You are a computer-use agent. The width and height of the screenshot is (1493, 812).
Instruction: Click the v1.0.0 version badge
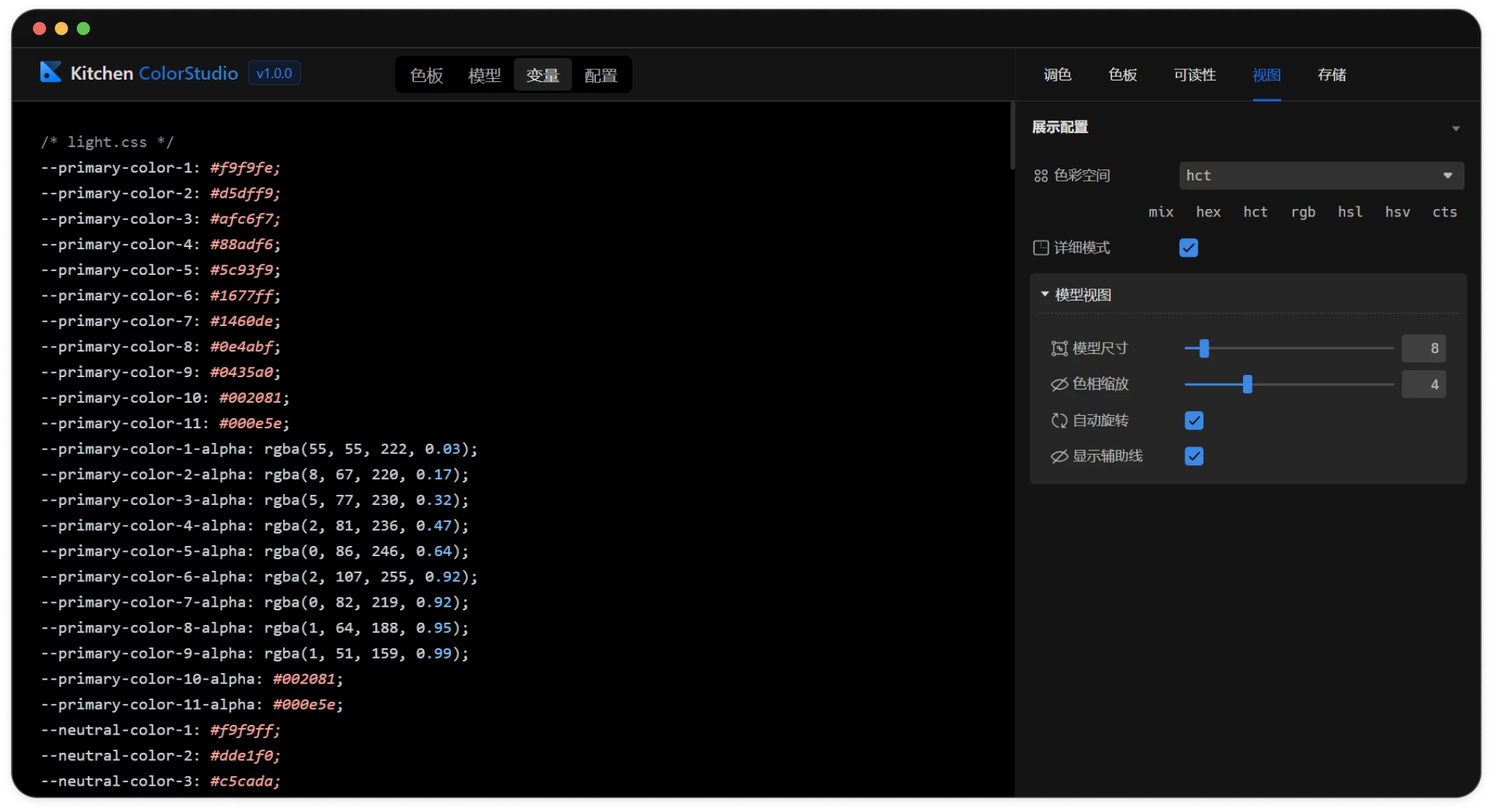(x=274, y=73)
